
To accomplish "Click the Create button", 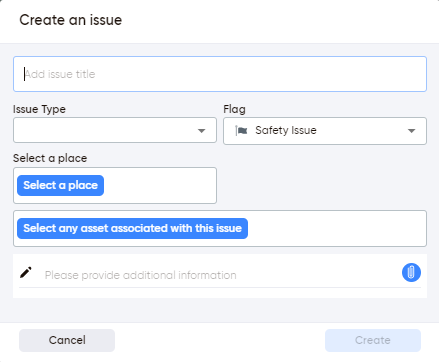I will [x=373, y=340].
